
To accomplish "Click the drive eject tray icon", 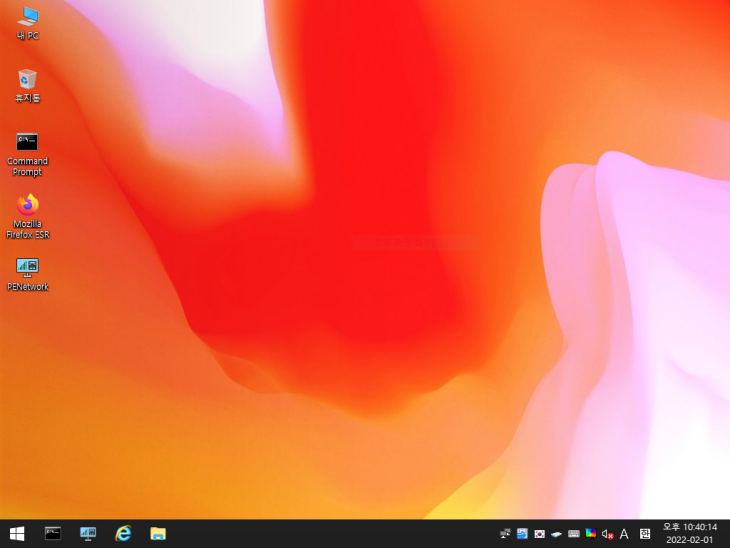I will pyautogui.click(x=556, y=534).
